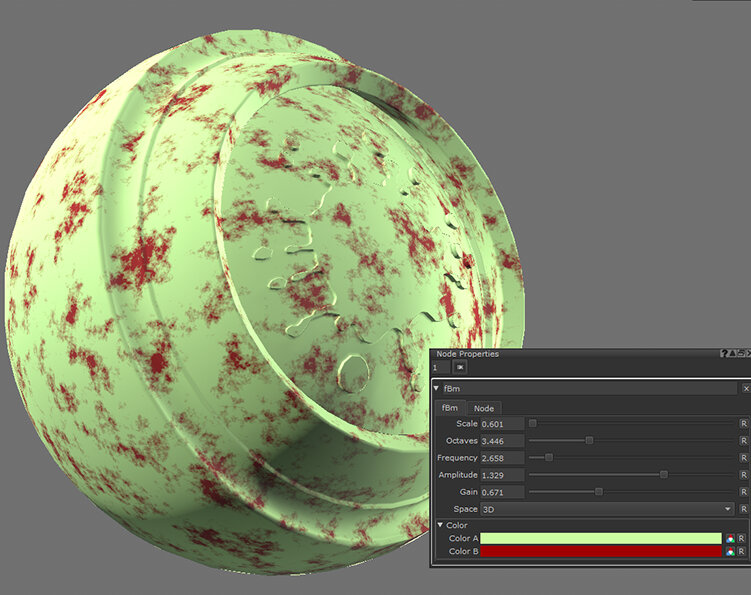Click the clear-all icon beside the panel count field
Screen dimensions: 751x595
pyautogui.click(x=460, y=368)
